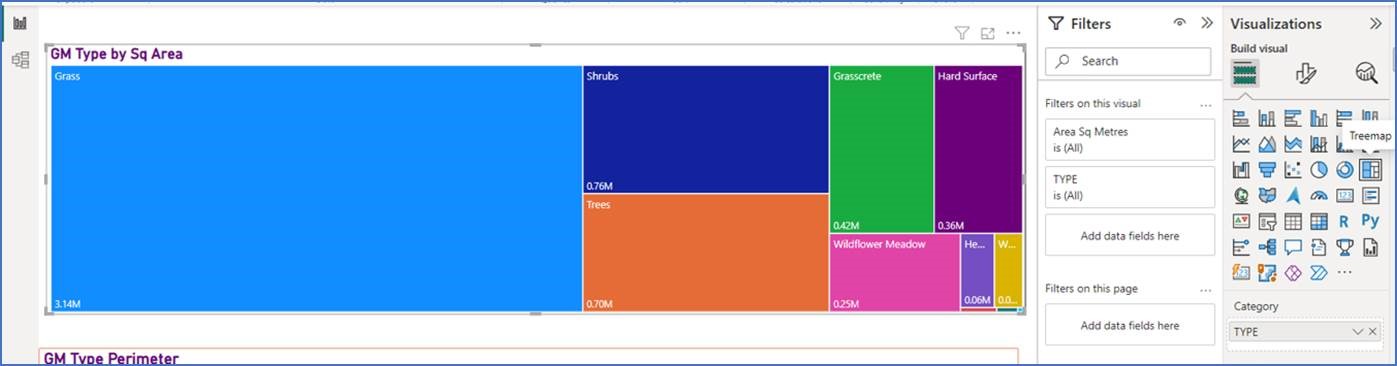
Task: Choose the Metrics trophy visual
Action: [x=1344, y=247]
